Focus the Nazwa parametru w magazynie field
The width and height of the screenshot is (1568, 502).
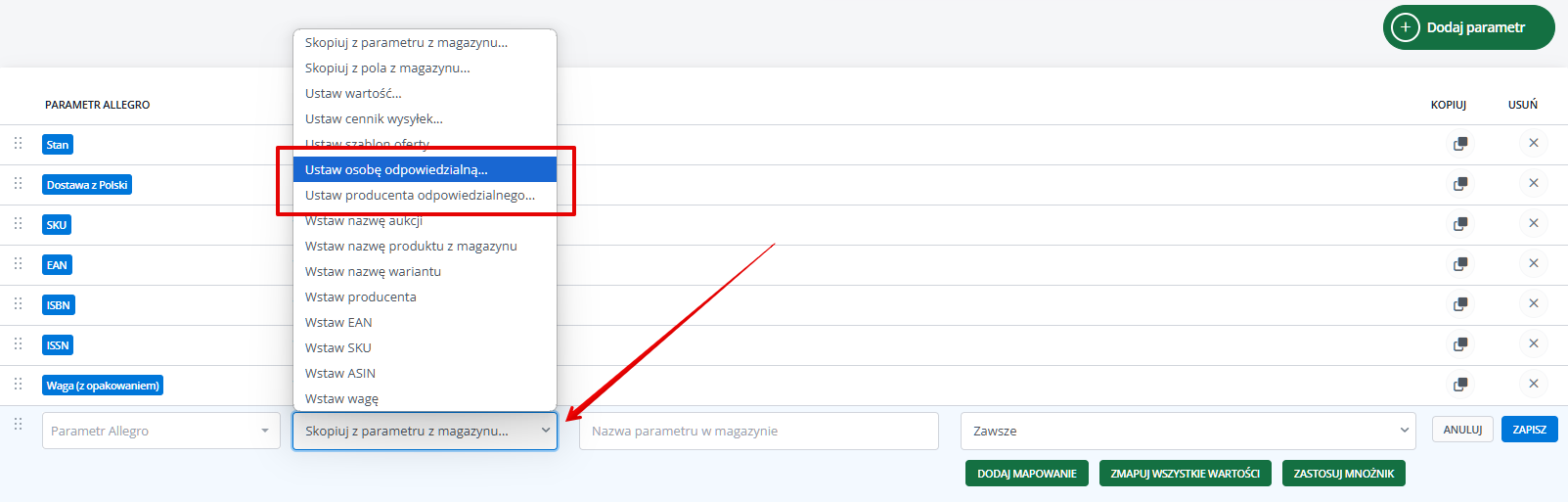click(759, 431)
